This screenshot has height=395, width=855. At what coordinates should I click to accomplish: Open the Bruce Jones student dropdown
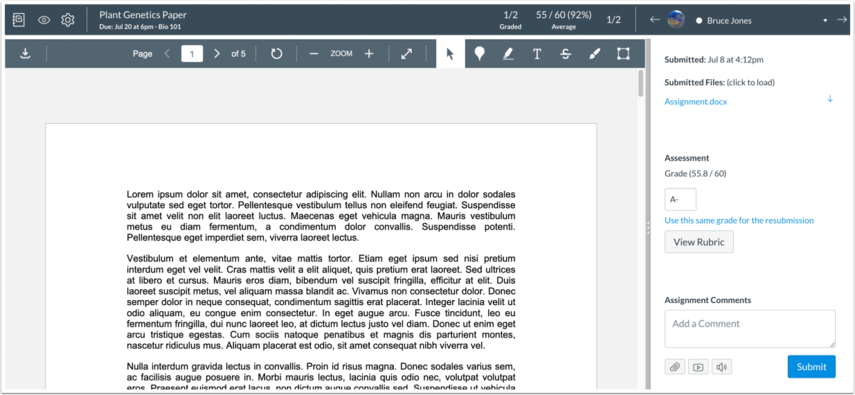[825, 21]
